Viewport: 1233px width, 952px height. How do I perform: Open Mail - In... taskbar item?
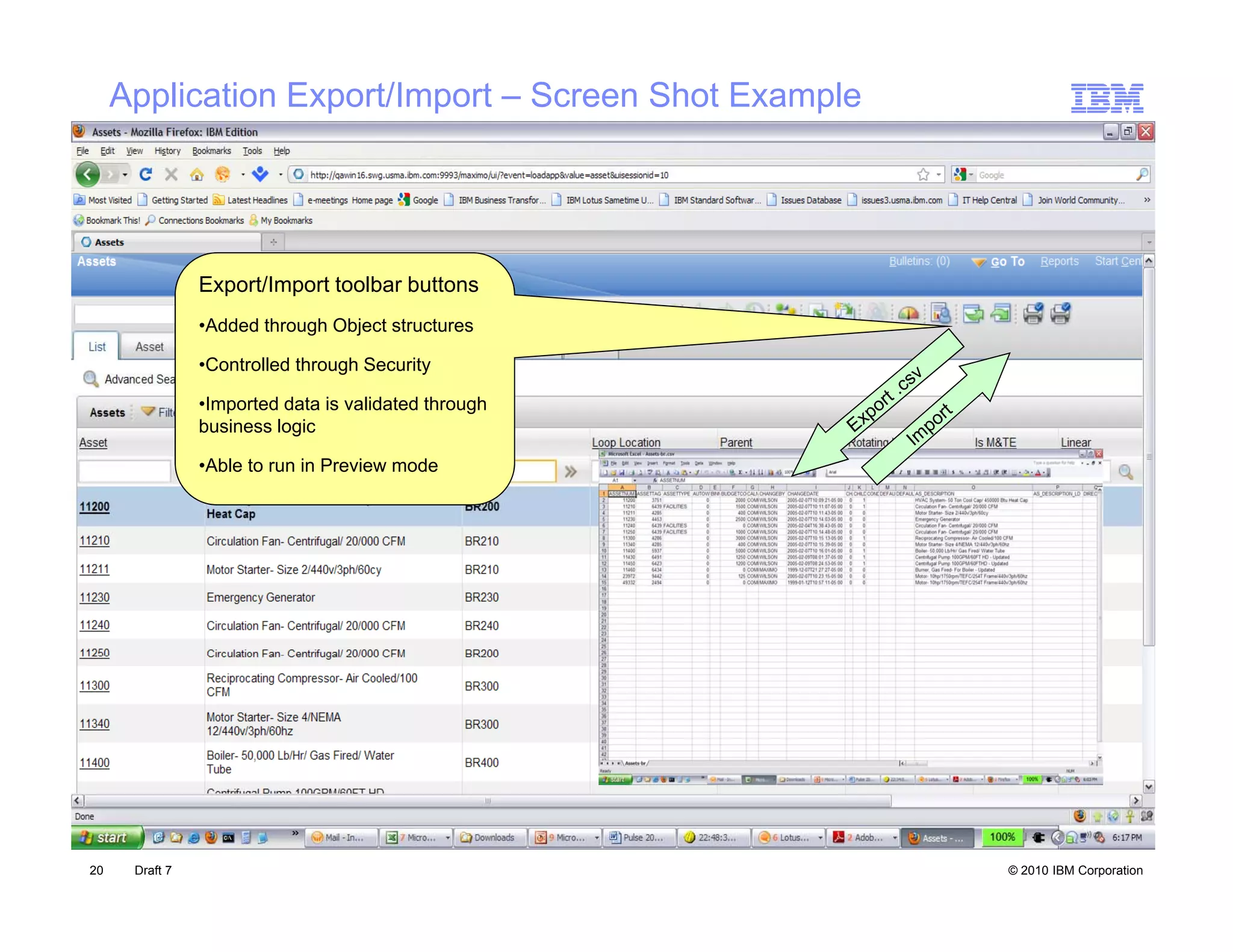tap(342, 837)
